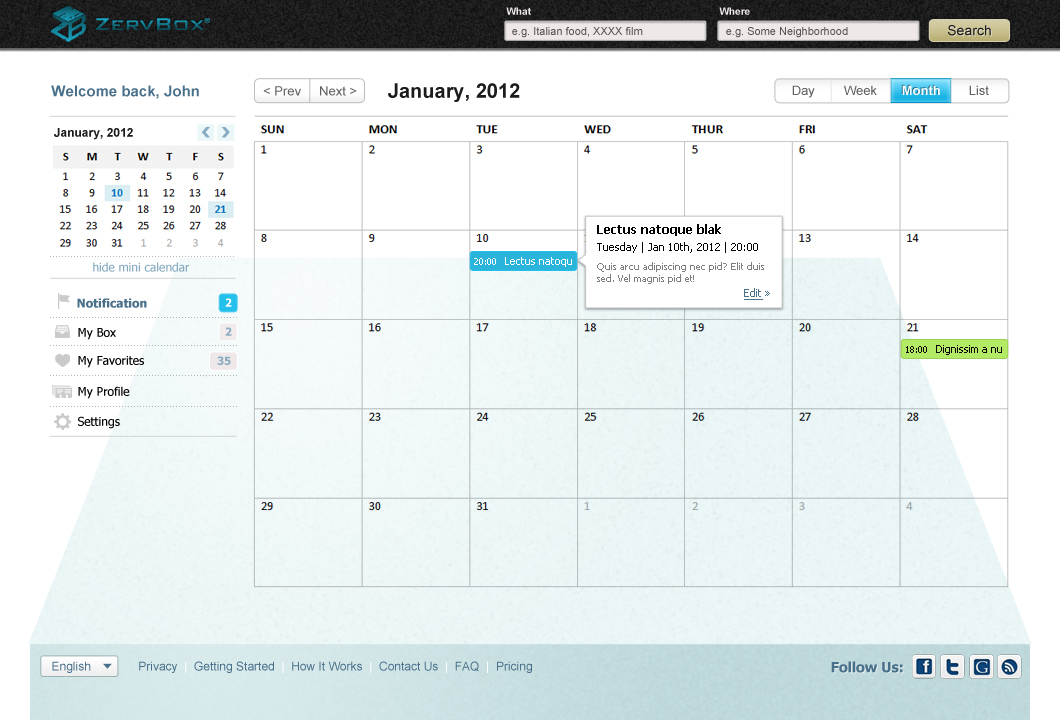Click the My Favorites count badge 35
Image resolution: width=1060 pixels, height=720 pixels.
(x=224, y=360)
